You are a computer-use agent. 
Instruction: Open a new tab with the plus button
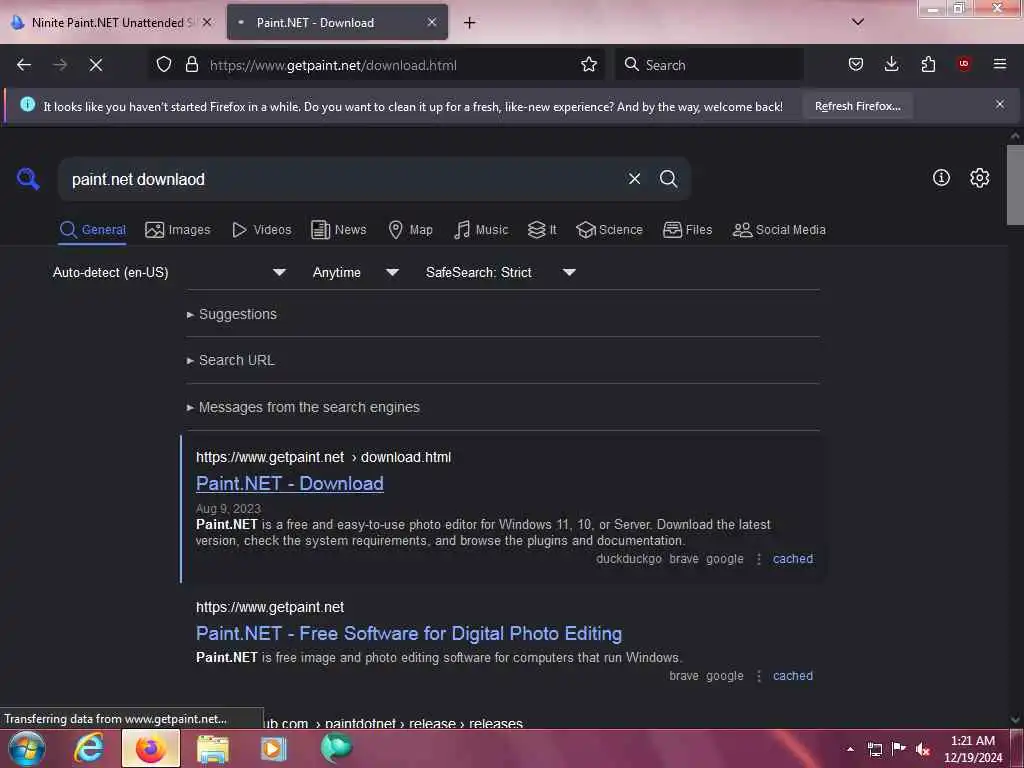469,23
